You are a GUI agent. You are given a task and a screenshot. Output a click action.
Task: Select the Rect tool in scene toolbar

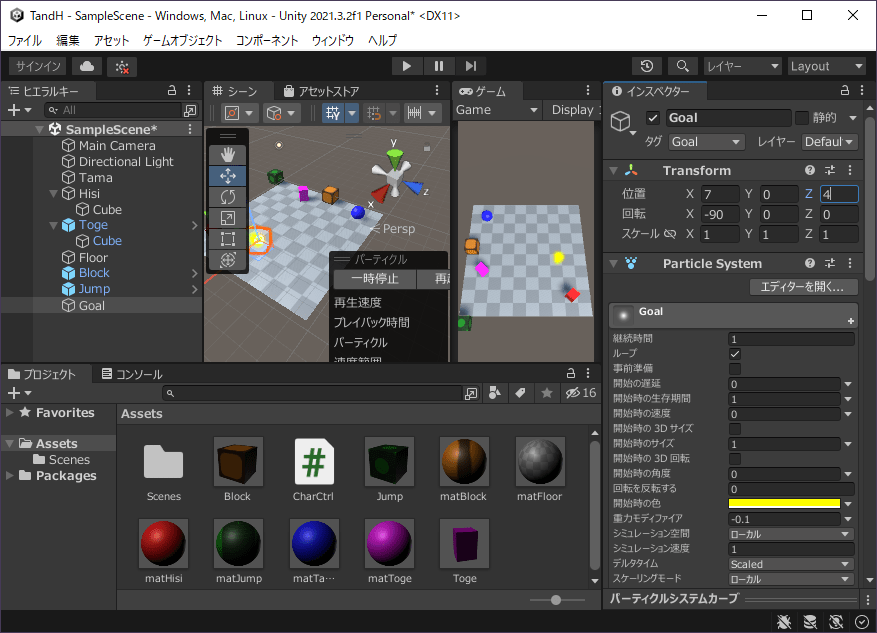tap(227, 239)
